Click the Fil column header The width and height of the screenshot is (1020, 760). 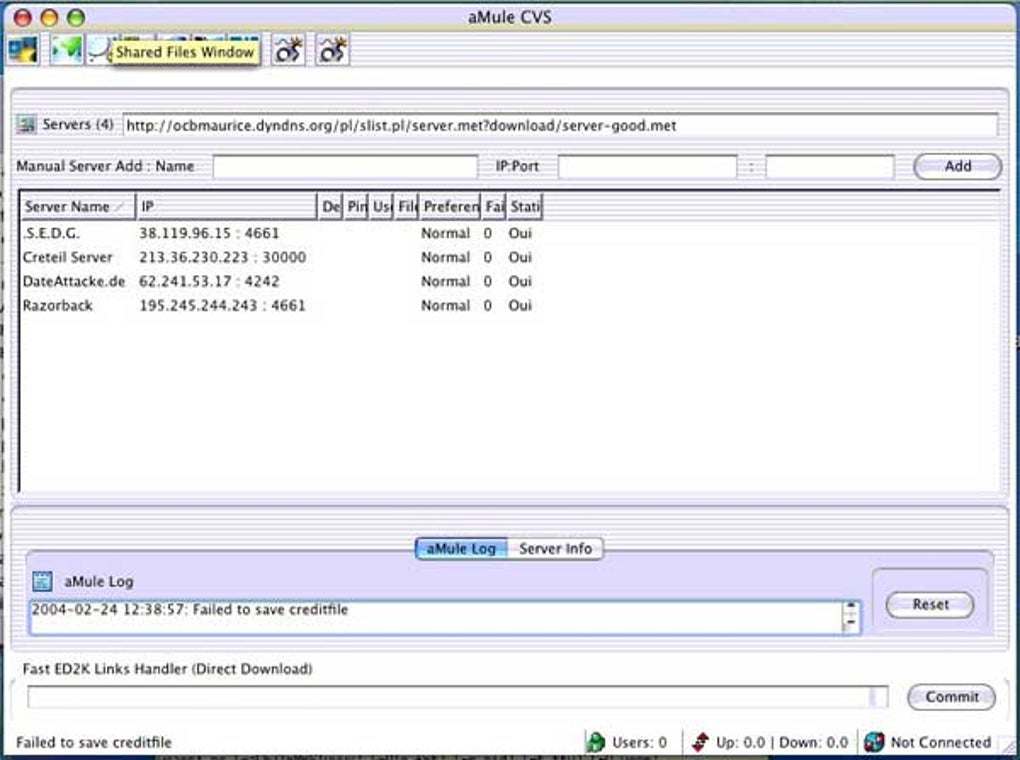[x=407, y=206]
